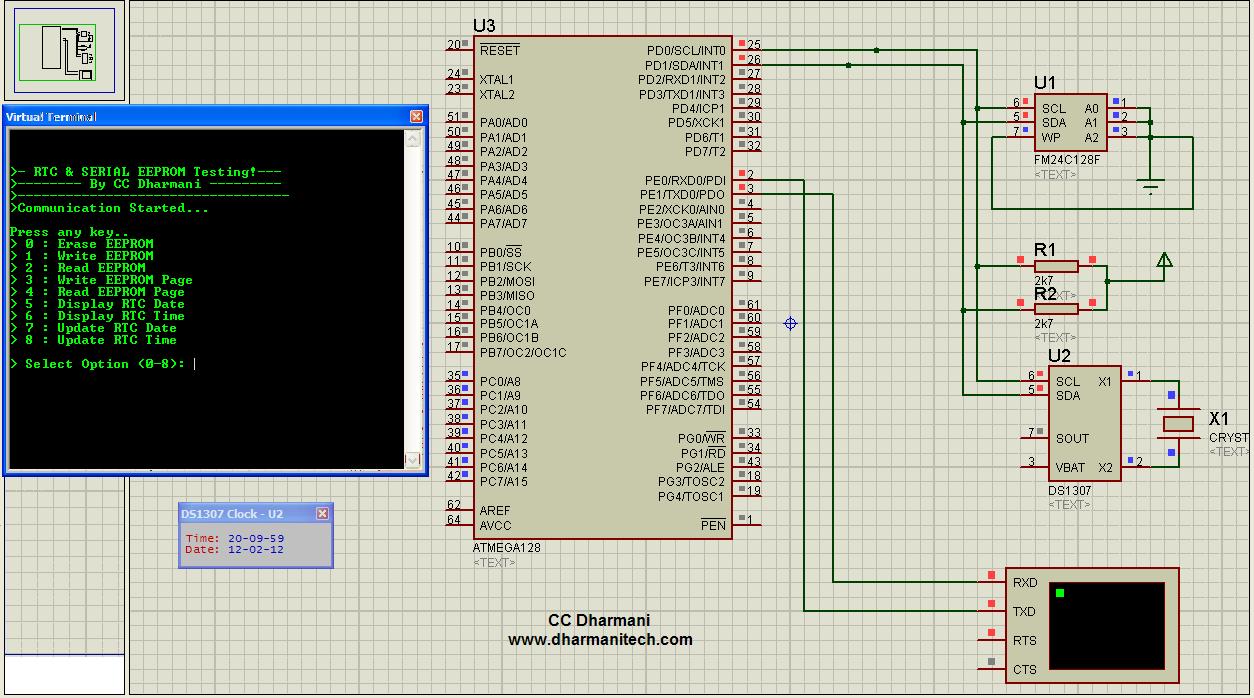Select the virtual terminal instrument on the schematic
This screenshot has width=1254, height=698.
[x=1090, y=625]
